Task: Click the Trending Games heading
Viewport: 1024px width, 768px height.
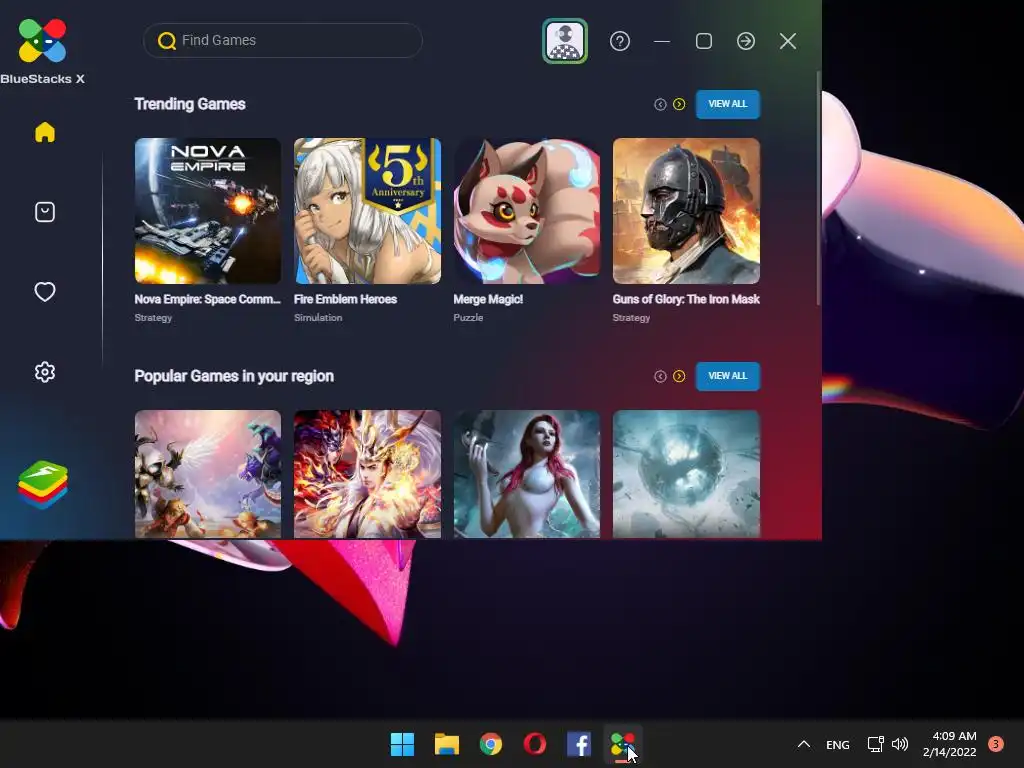Action: click(x=190, y=104)
